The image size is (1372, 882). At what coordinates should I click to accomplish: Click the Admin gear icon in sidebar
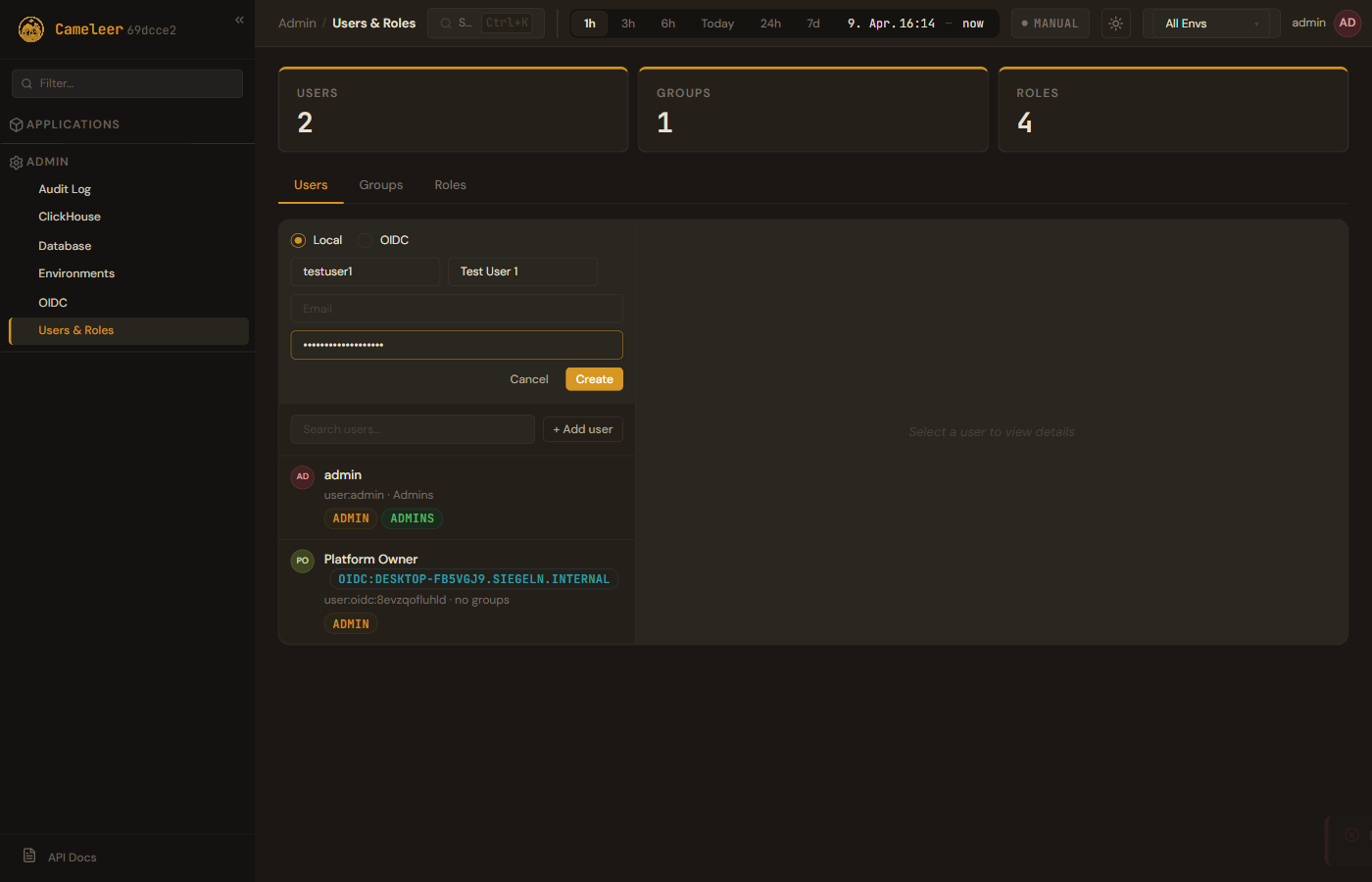(x=16, y=163)
